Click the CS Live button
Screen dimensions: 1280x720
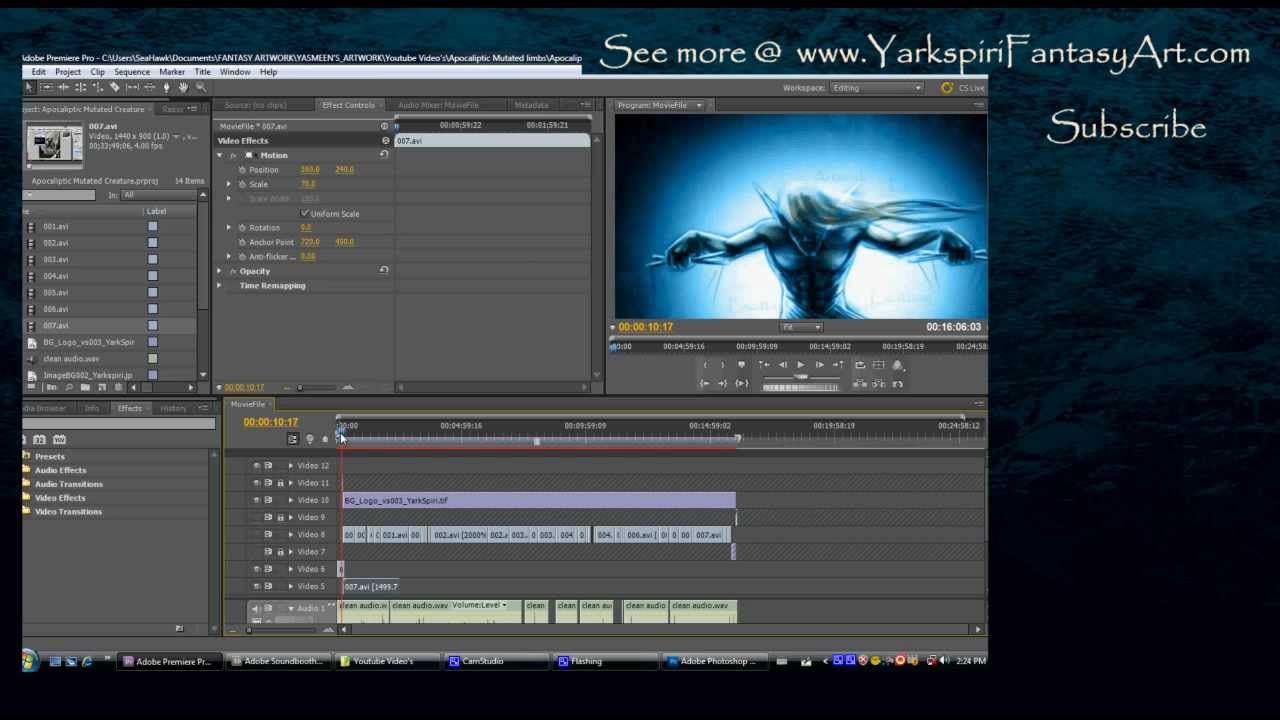click(963, 88)
